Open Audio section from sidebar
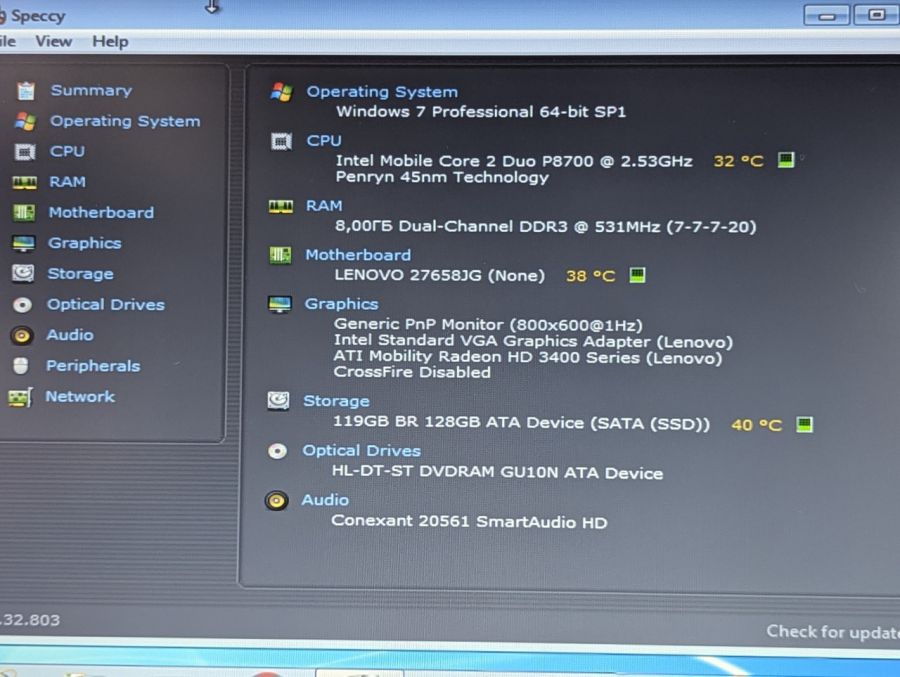 [x=69, y=335]
